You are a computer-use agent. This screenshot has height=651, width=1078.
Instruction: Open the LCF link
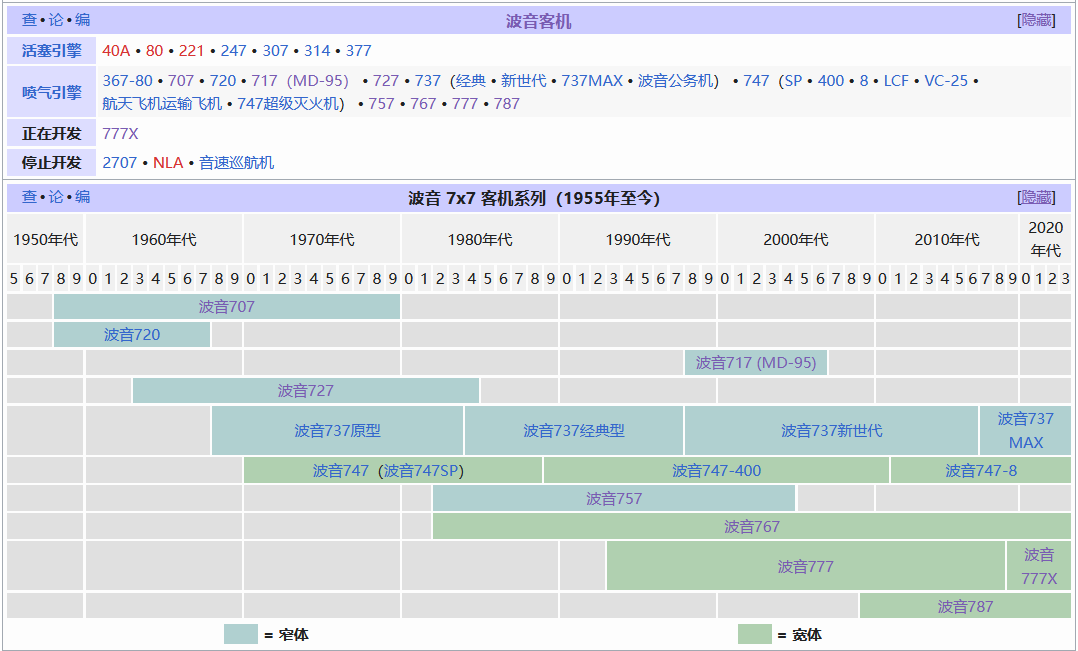896,81
